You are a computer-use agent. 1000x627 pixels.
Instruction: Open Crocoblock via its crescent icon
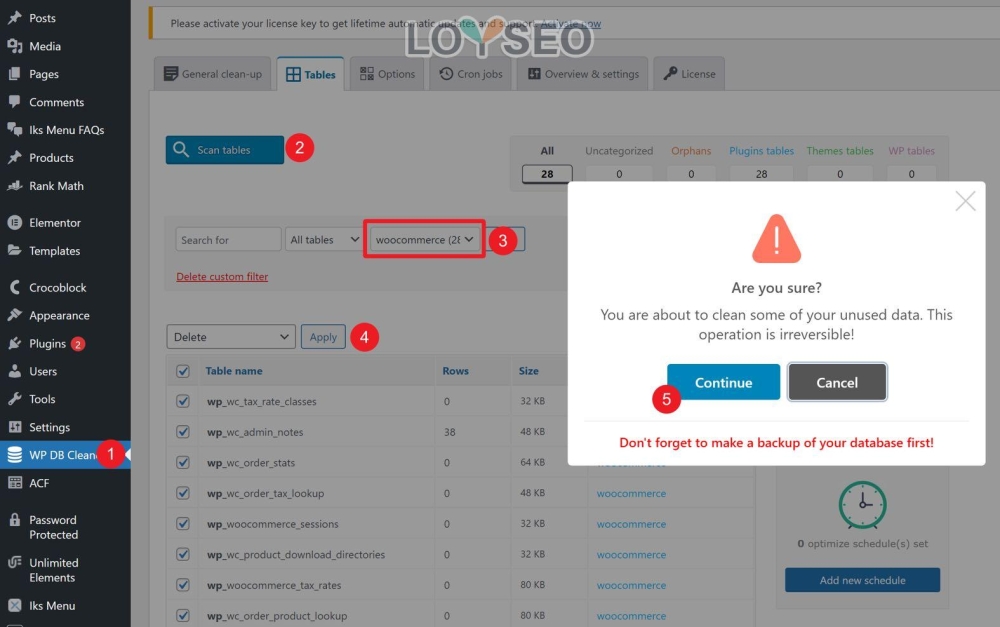pos(15,287)
